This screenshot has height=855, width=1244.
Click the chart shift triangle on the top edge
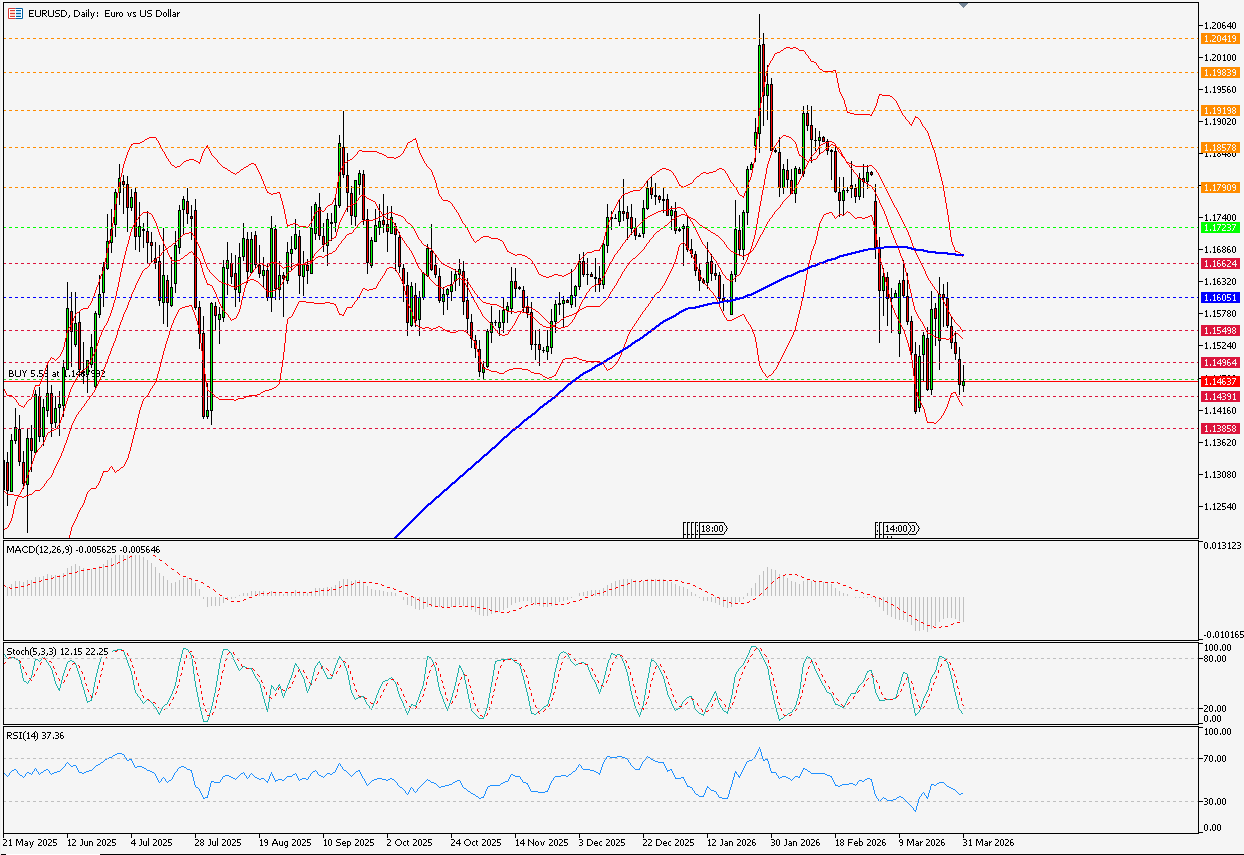pos(963,5)
